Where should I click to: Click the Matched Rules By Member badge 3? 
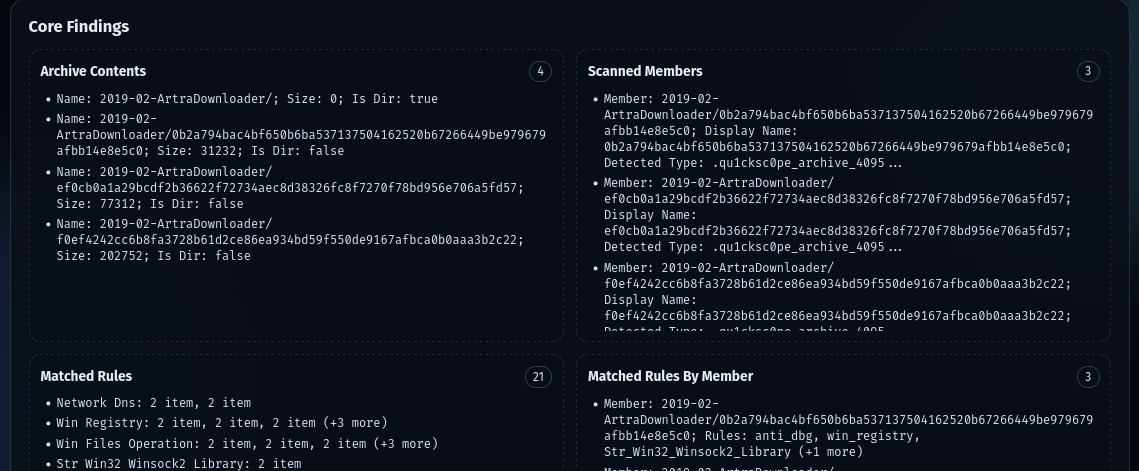1087,377
